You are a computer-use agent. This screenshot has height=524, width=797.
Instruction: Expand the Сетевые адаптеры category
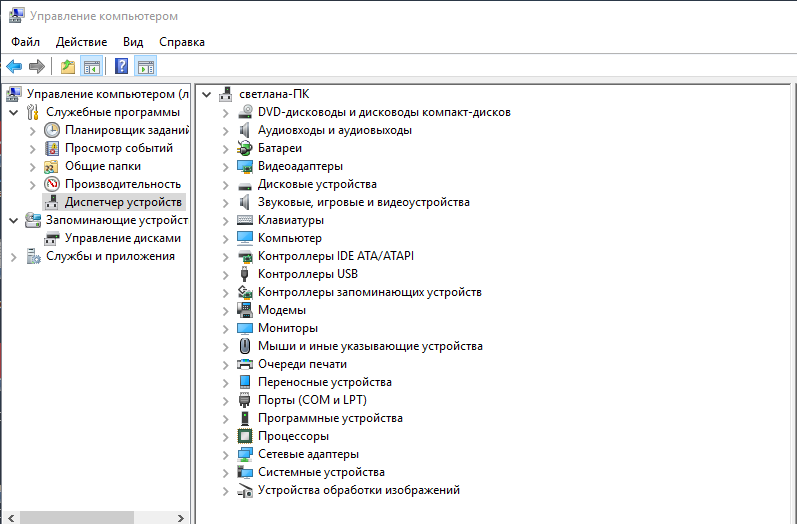point(225,454)
